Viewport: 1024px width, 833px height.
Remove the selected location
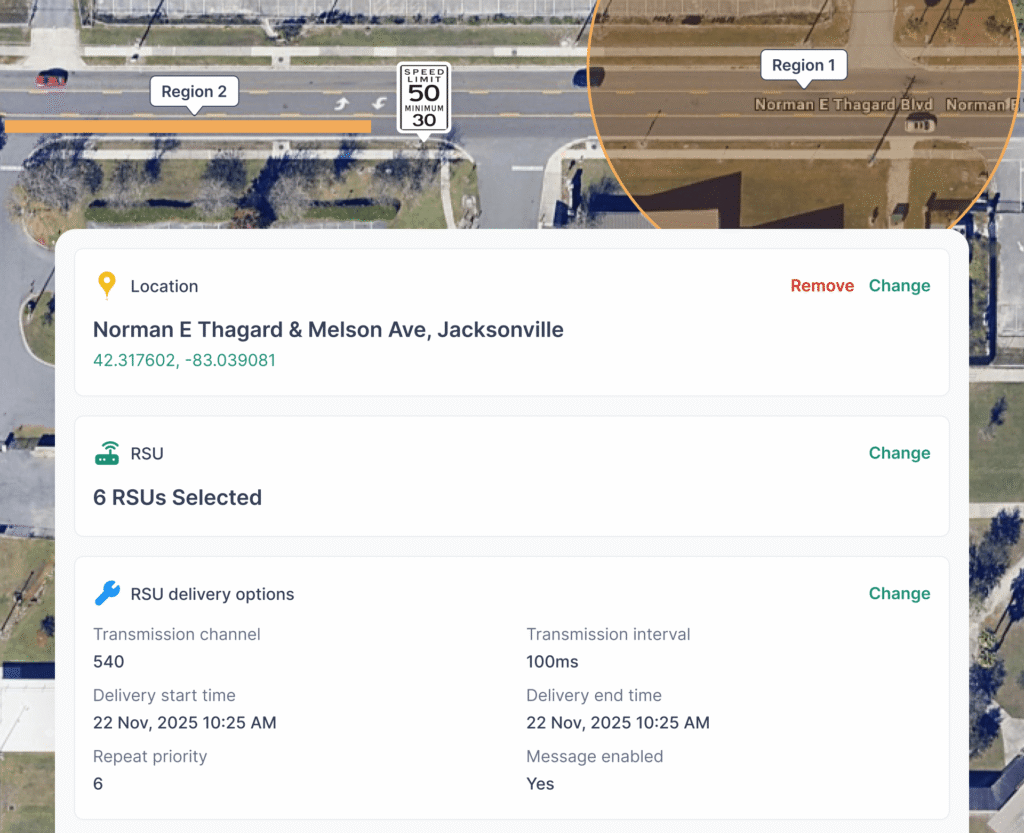(x=822, y=285)
